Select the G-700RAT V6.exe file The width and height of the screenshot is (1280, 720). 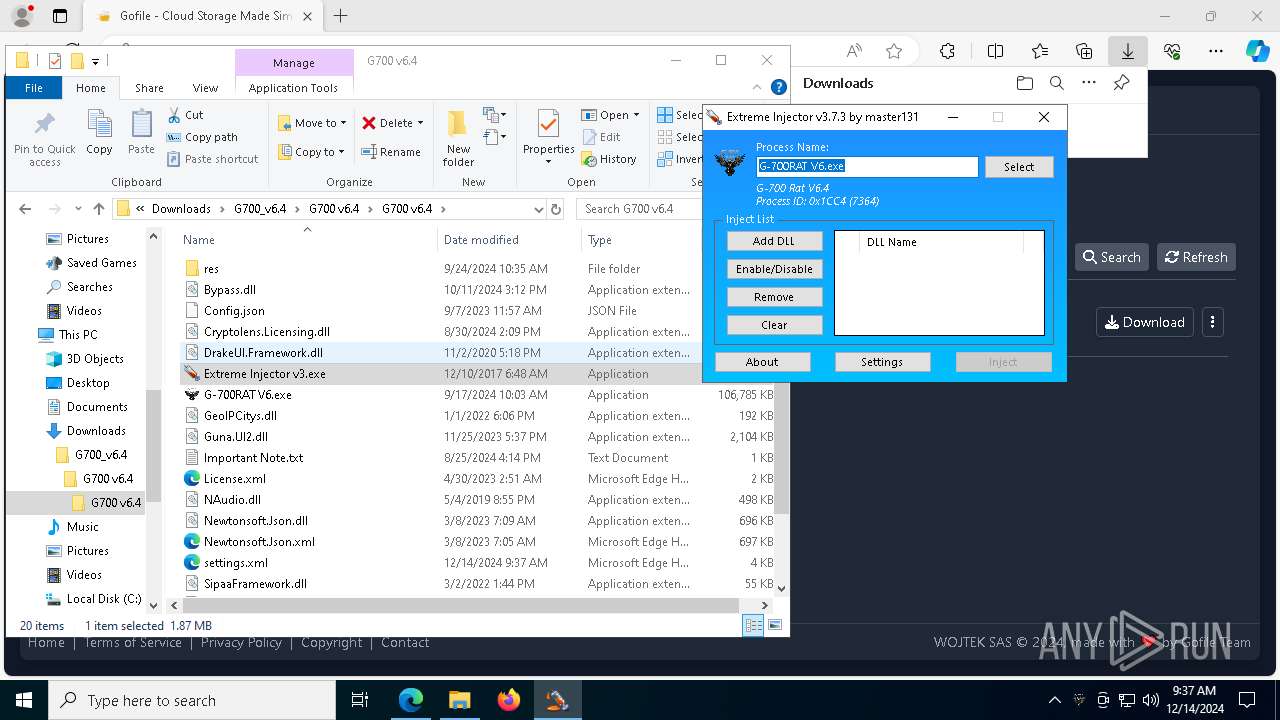click(x=247, y=395)
